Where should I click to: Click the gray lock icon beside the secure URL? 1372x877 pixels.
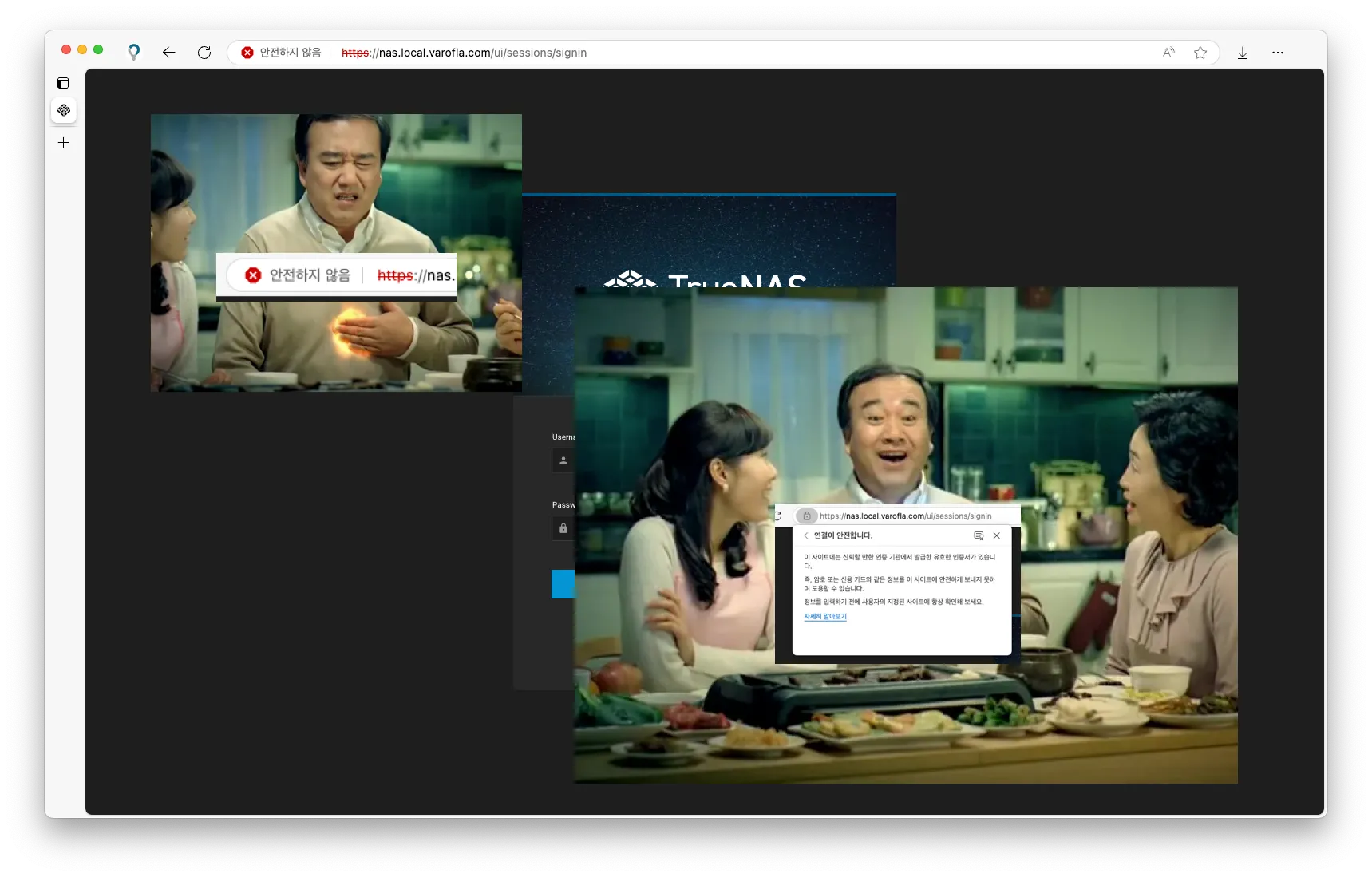(806, 516)
